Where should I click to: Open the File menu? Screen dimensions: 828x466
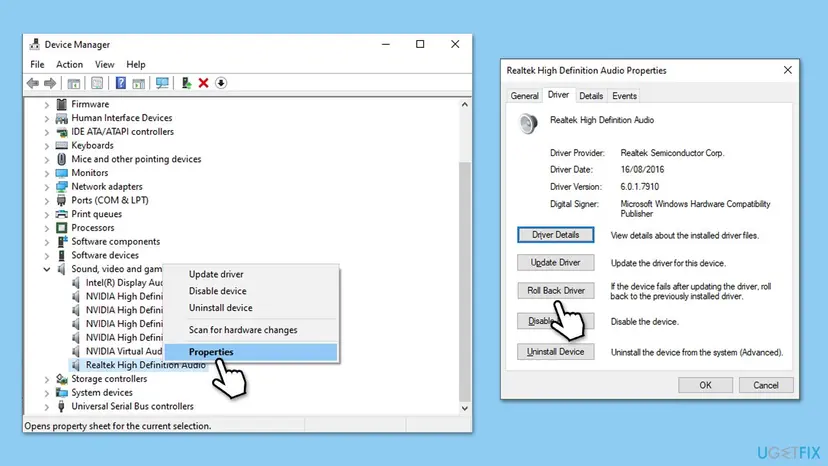coord(37,64)
